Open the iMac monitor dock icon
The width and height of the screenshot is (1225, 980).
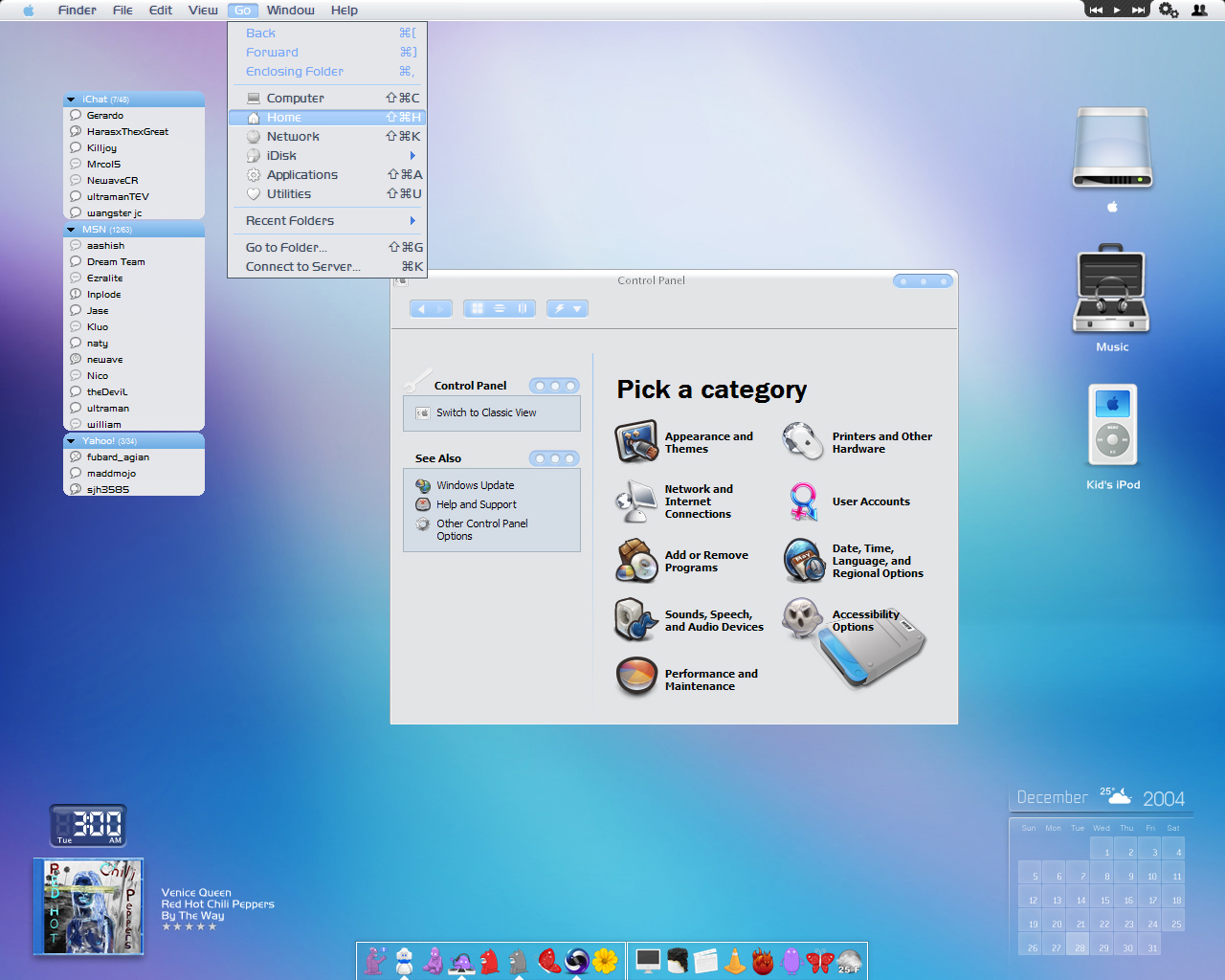(648, 960)
